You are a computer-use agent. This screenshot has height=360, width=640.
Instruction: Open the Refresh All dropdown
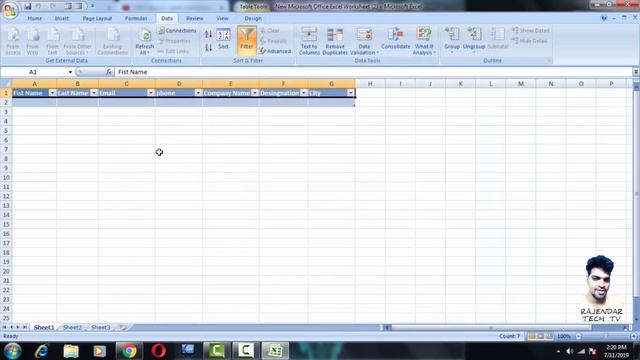click(144, 52)
